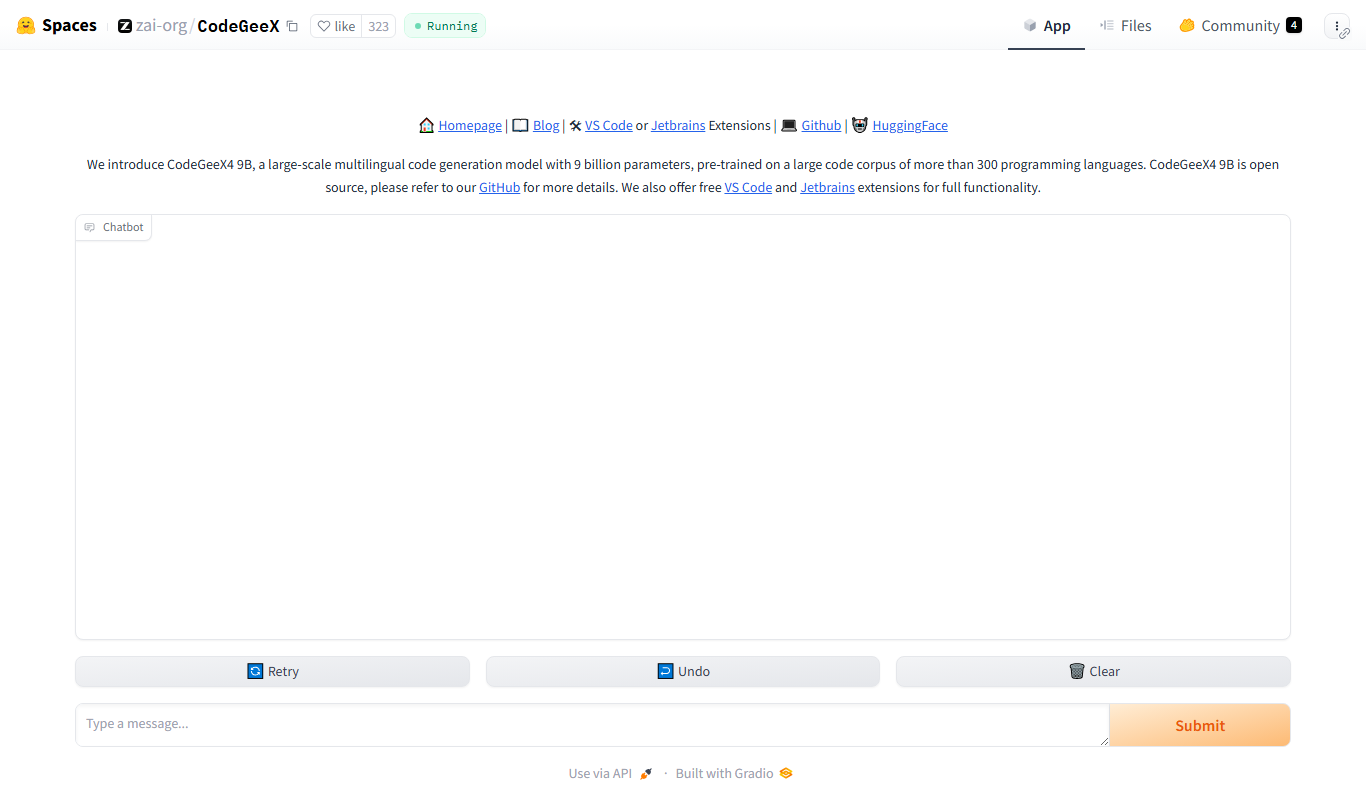Switch to the Files tab
This screenshot has height=800, width=1366.
pyautogui.click(x=1125, y=26)
